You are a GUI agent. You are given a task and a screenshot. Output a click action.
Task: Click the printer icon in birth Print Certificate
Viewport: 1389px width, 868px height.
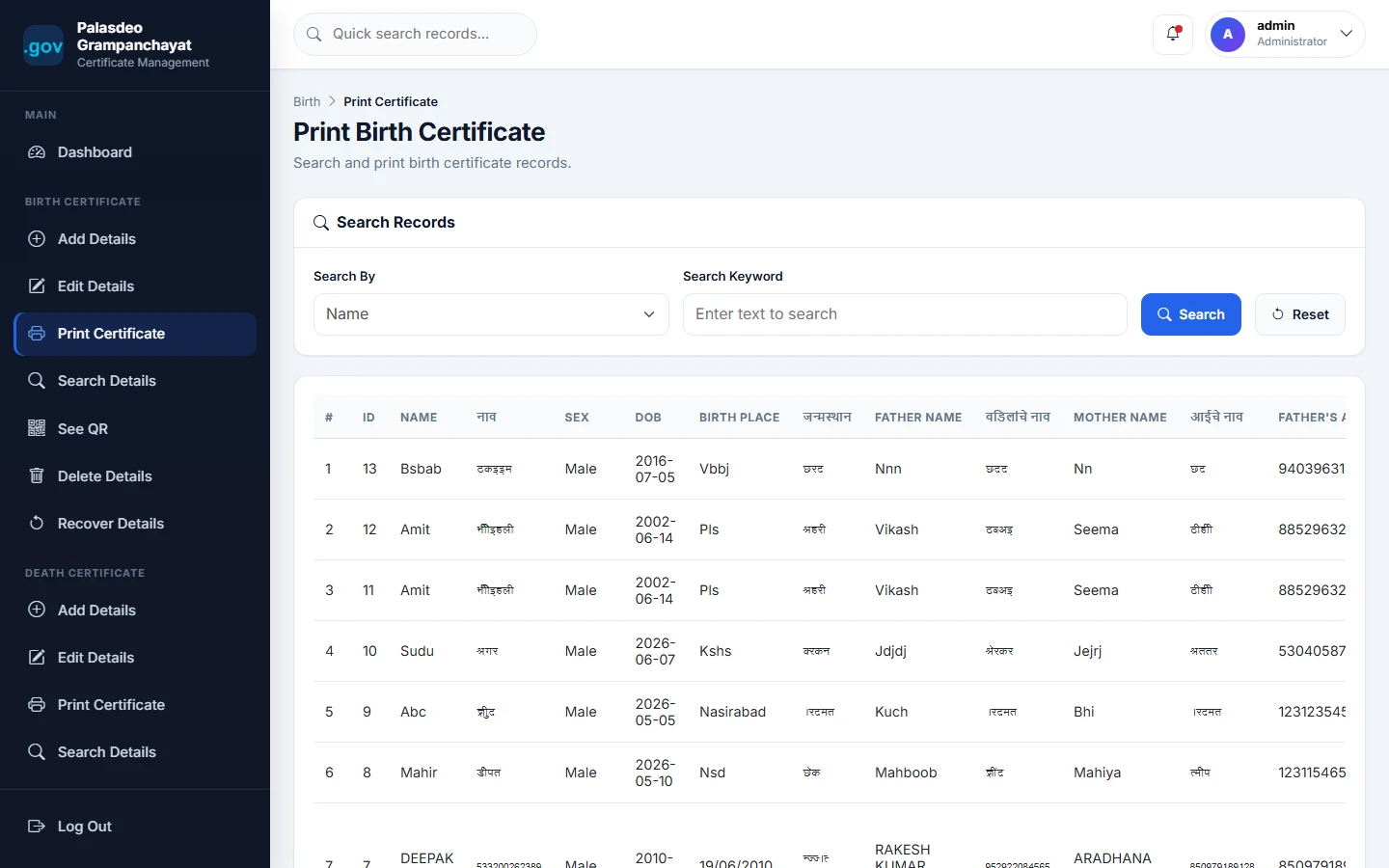(37, 334)
